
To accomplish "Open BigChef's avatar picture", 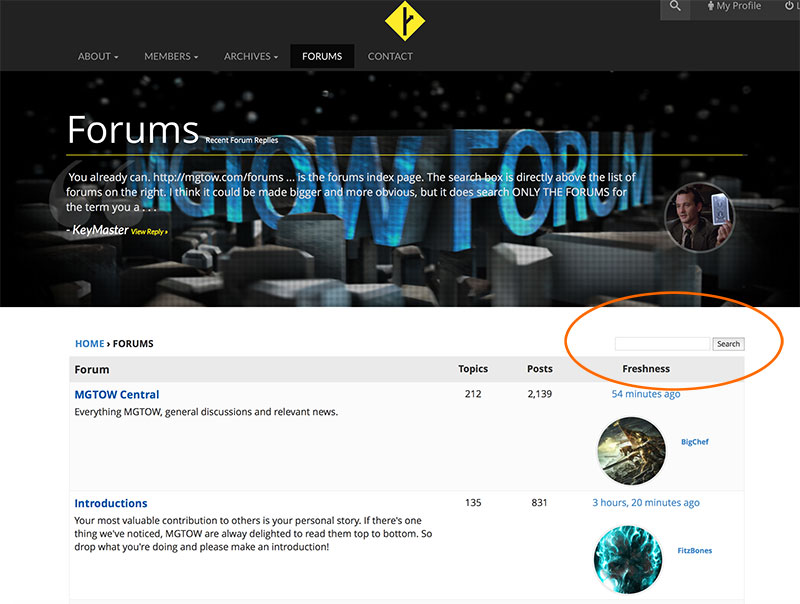I will click(631, 451).
